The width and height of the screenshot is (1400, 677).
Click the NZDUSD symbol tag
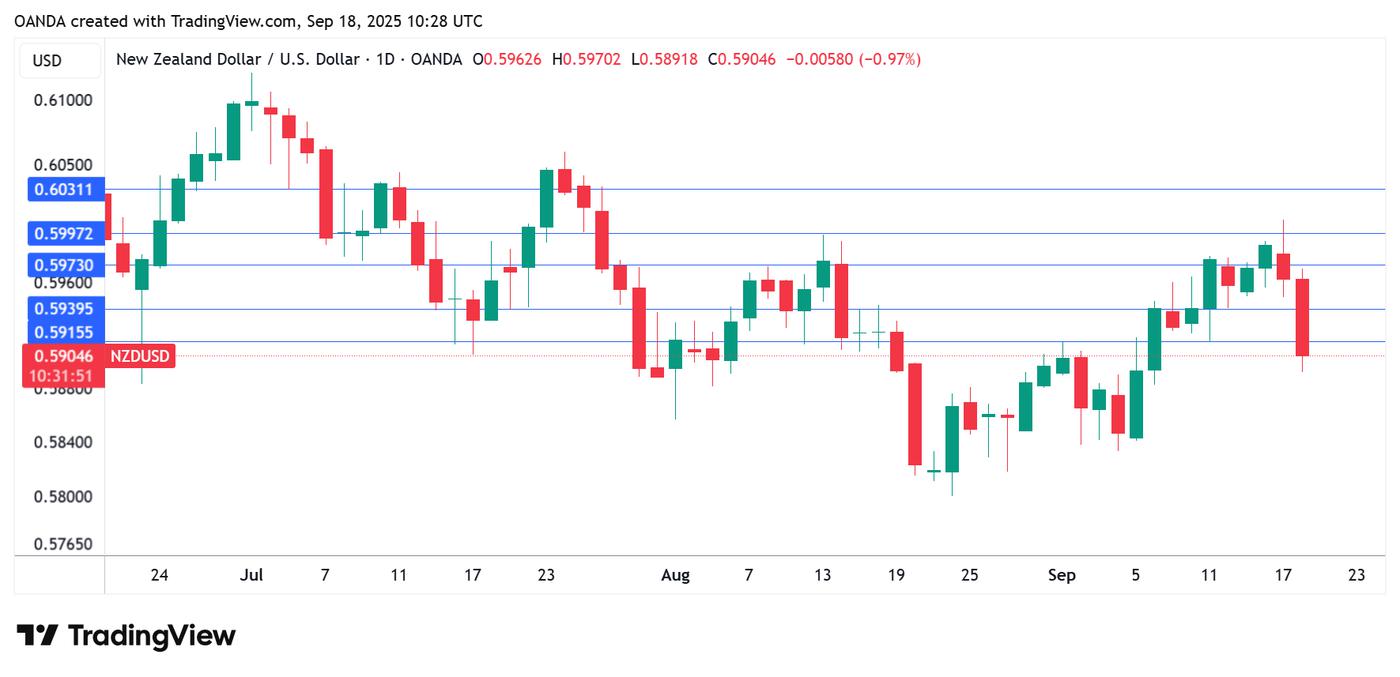[x=140, y=356]
